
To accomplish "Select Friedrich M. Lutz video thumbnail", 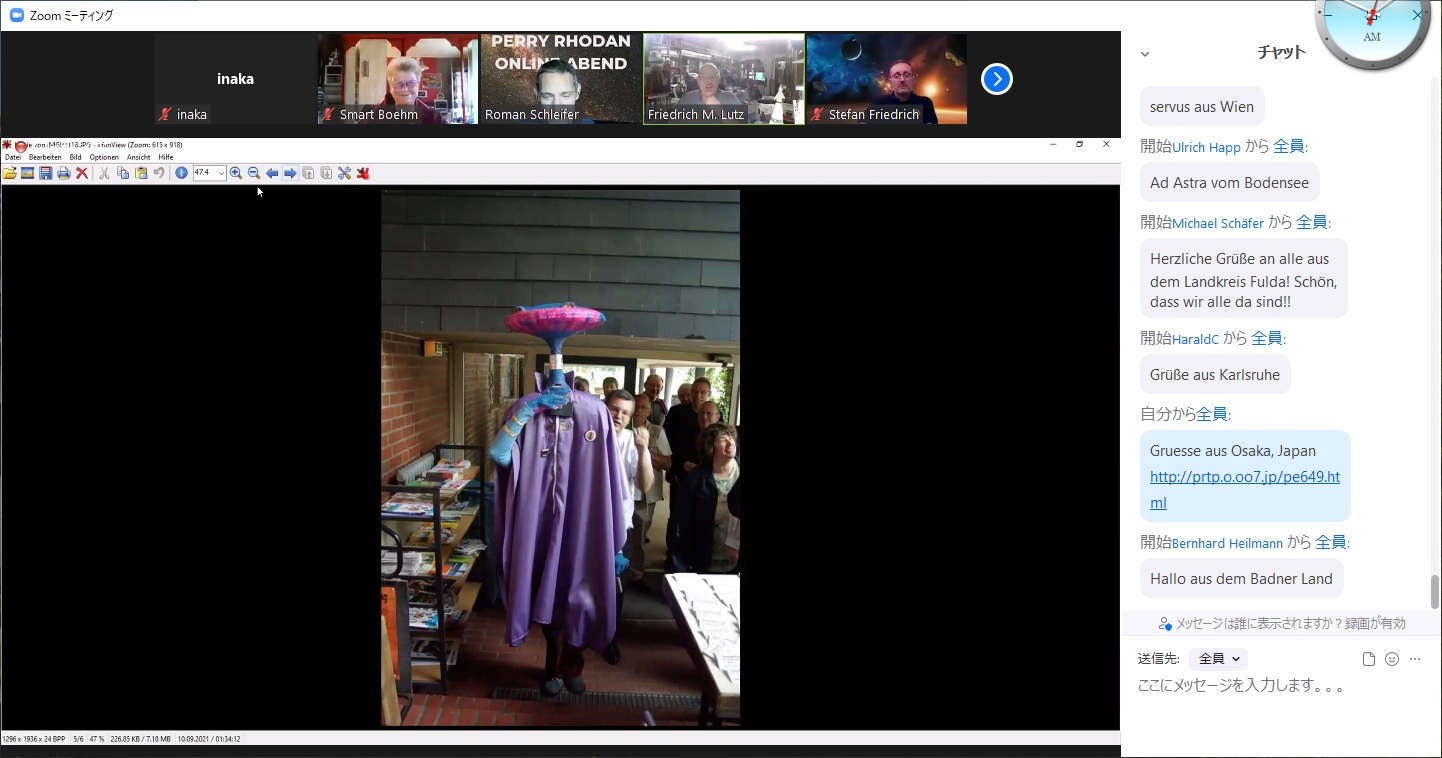I will tap(724, 79).
